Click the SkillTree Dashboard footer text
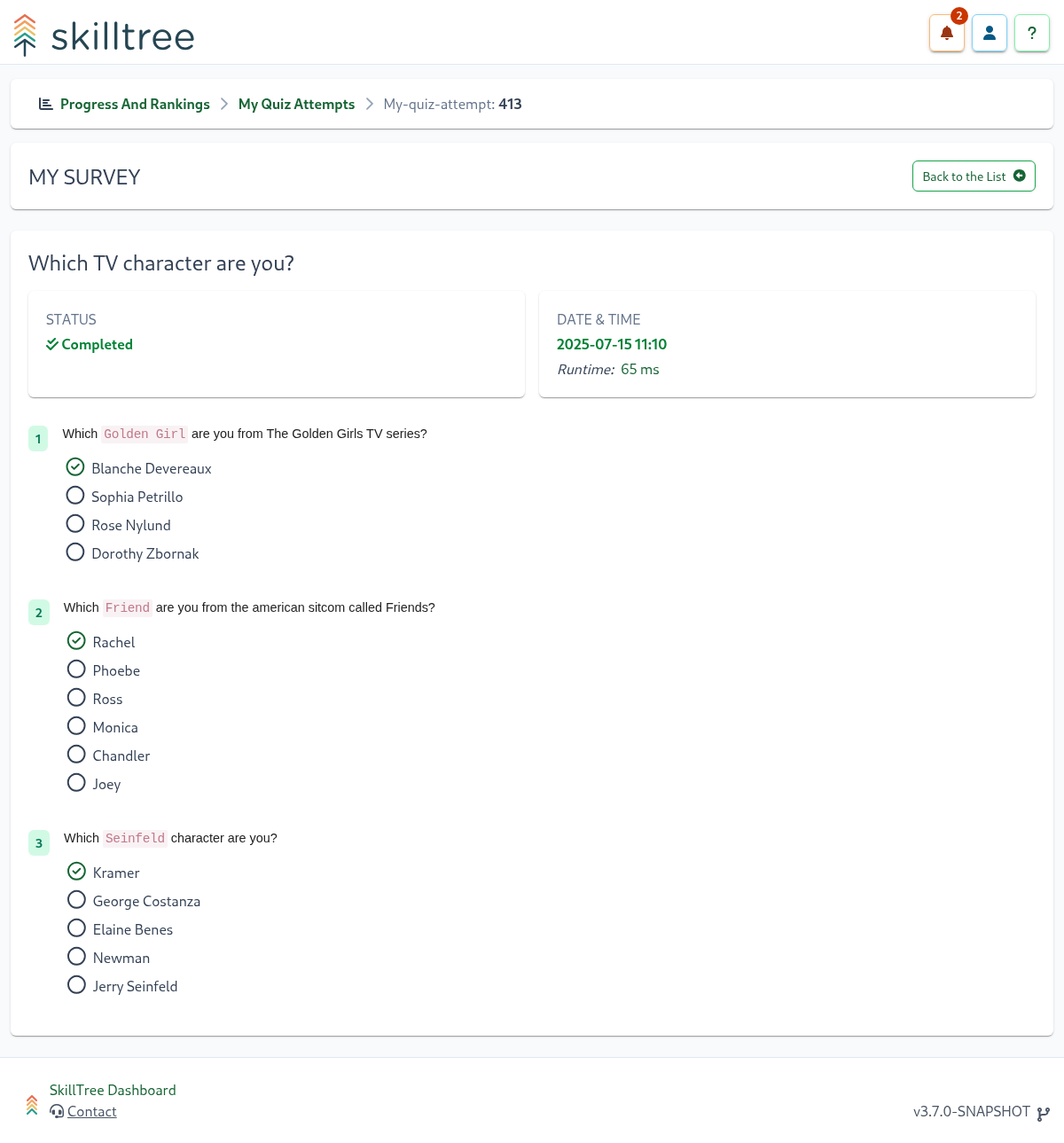The width and height of the screenshot is (1064, 1143). (x=113, y=1090)
